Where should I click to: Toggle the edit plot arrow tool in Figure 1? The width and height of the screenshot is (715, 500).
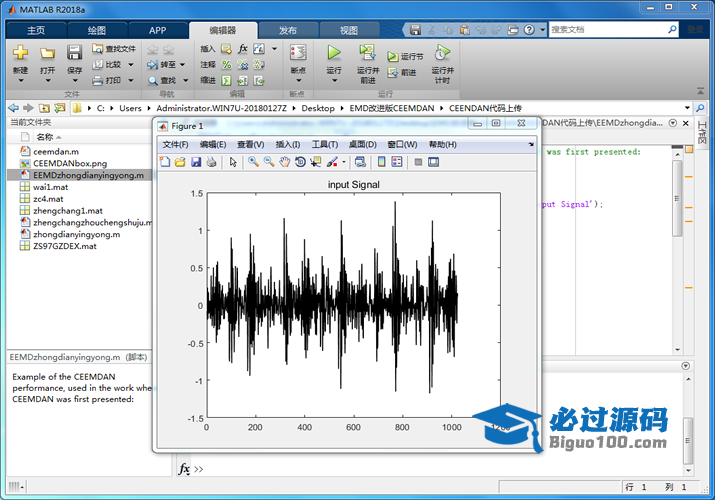pyautogui.click(x=233, y=162)
